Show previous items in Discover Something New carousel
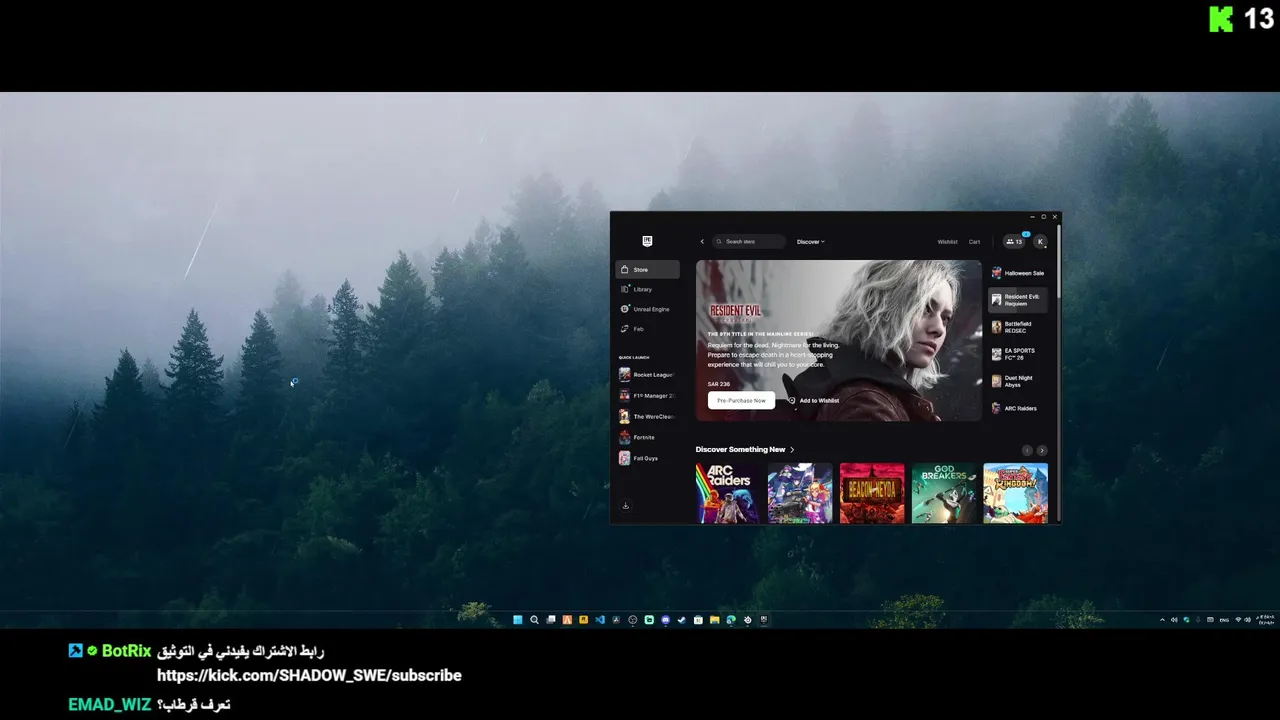This screenshot has height=720, width=1280. [x=1027, y=451]
